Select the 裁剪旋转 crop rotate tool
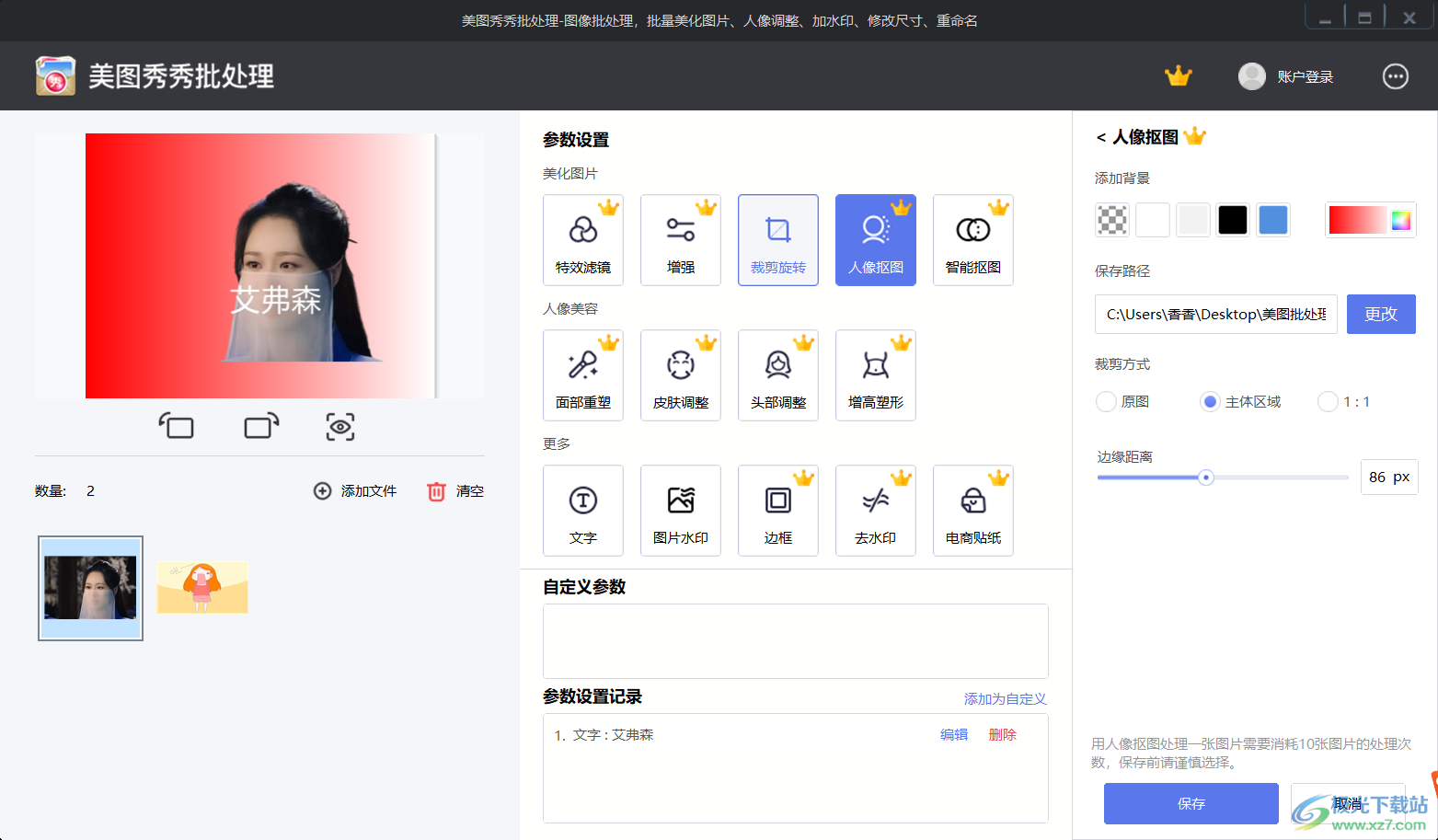1438x840 pixels. pyautogui.click(x=778, y=240)
